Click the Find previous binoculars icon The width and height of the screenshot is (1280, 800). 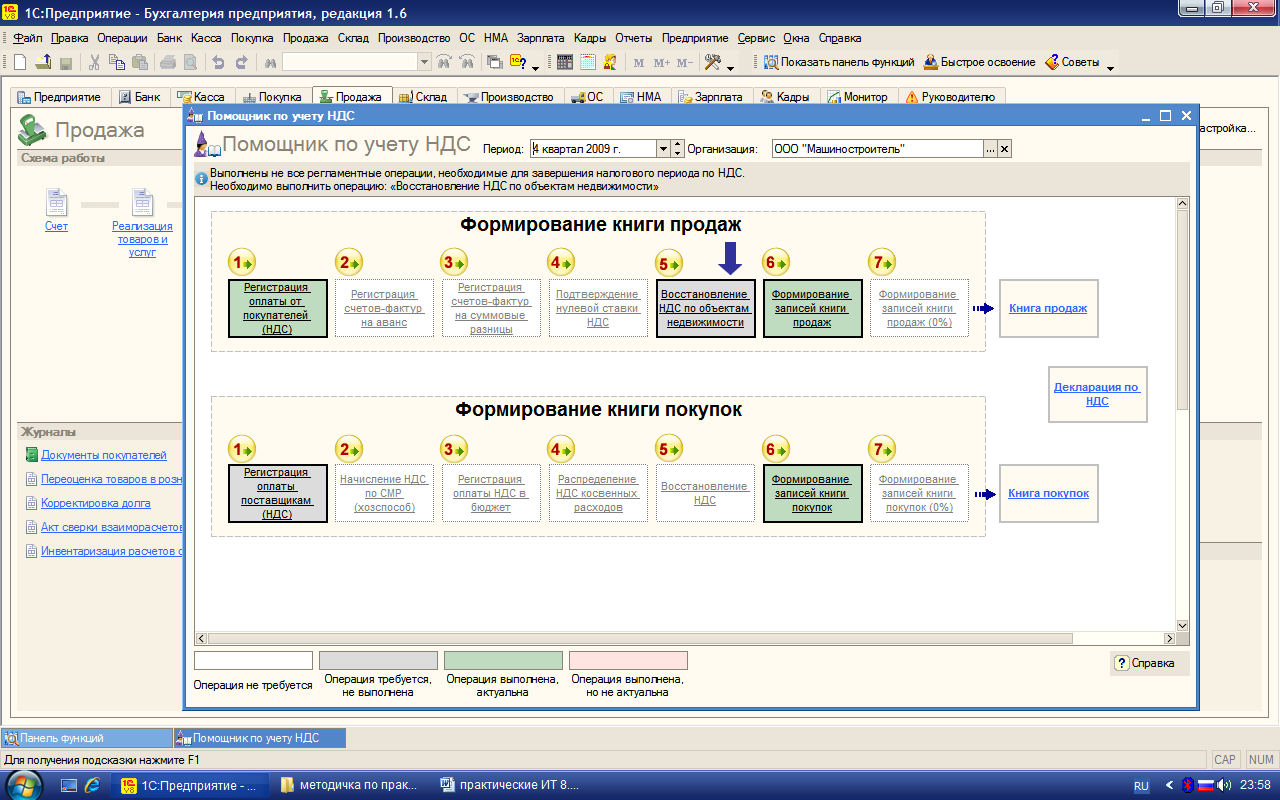(466, 62)
